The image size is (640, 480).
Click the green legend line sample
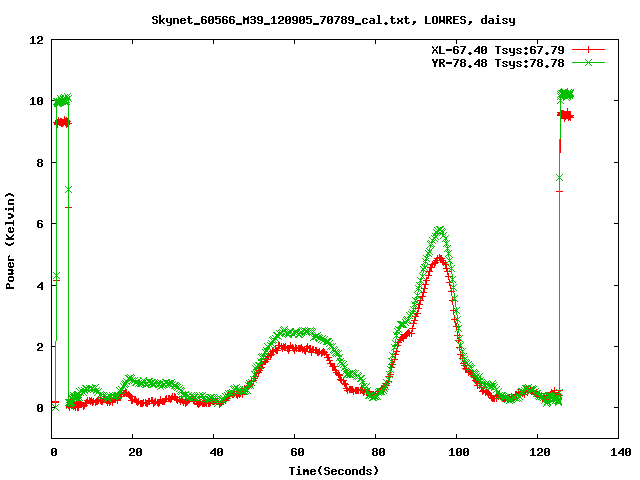(x=588, y=62)
